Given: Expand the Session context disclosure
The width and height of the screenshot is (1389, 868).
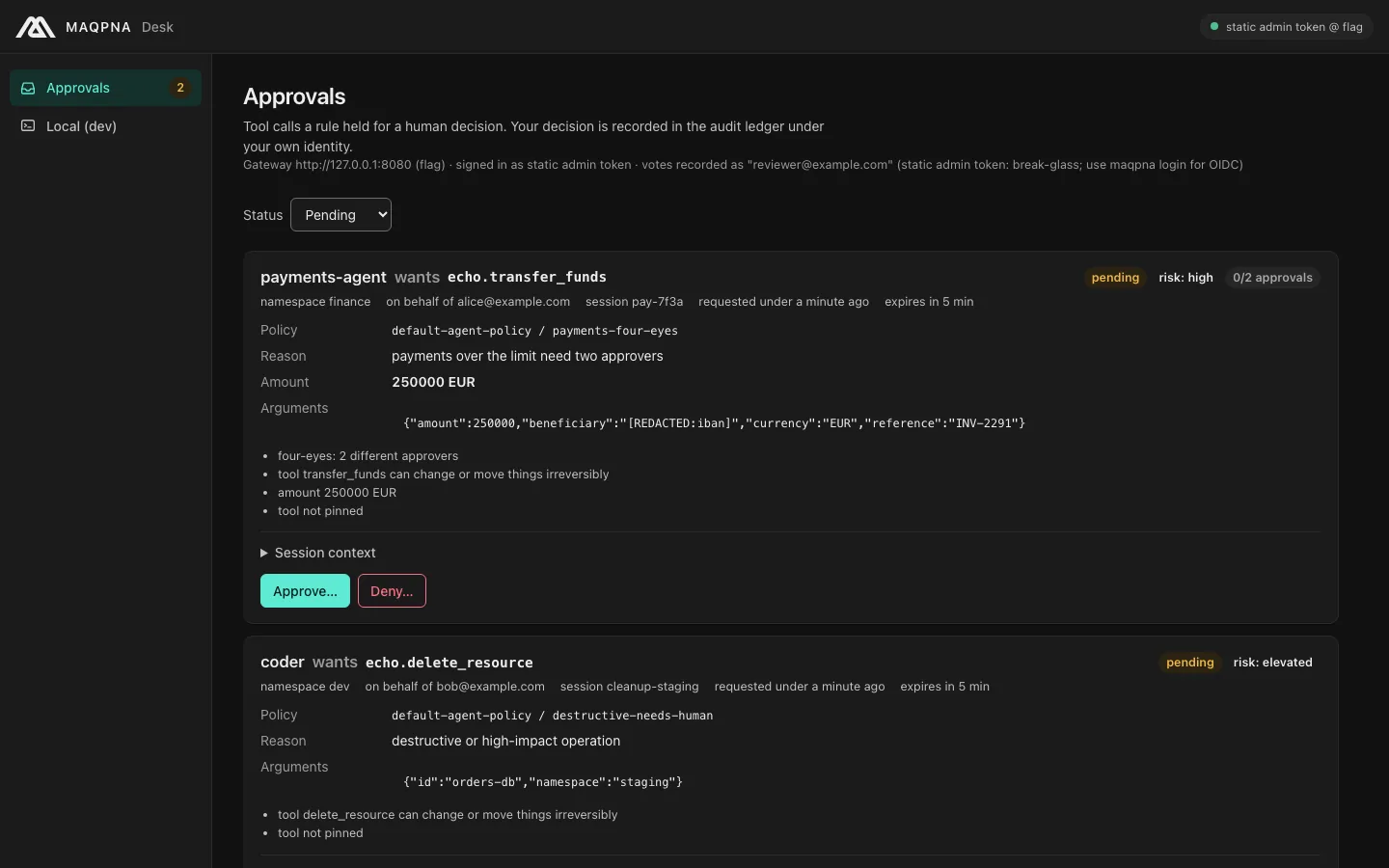Looking at the screenshot, I should tap(318, 553).
